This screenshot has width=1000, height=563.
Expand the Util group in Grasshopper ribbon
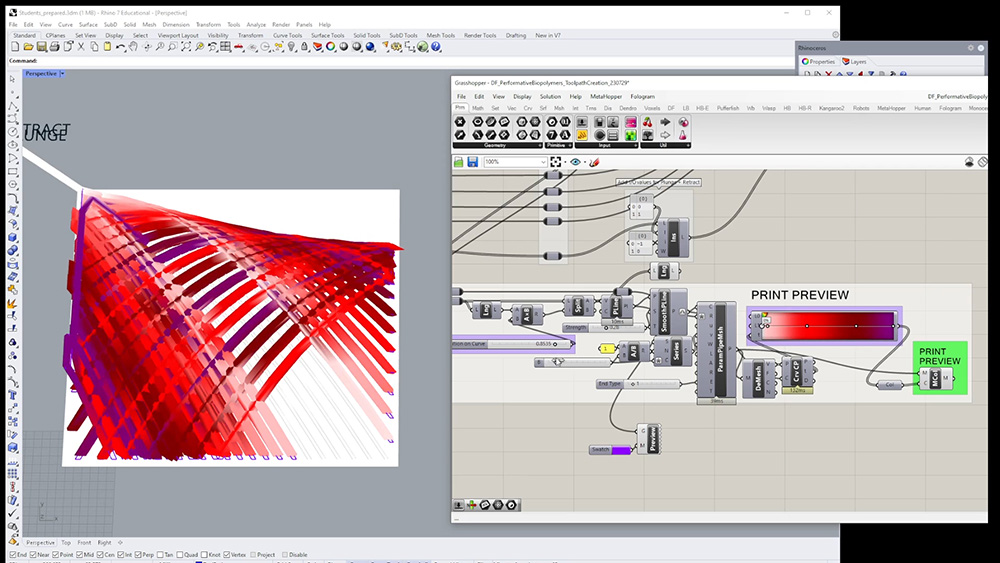(x=688, y=145)
